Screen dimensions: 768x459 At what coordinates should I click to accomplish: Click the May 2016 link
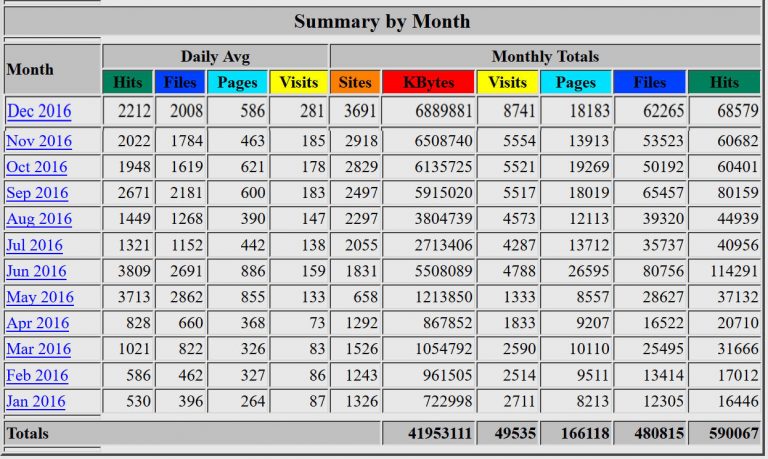[x=40, y=297]
